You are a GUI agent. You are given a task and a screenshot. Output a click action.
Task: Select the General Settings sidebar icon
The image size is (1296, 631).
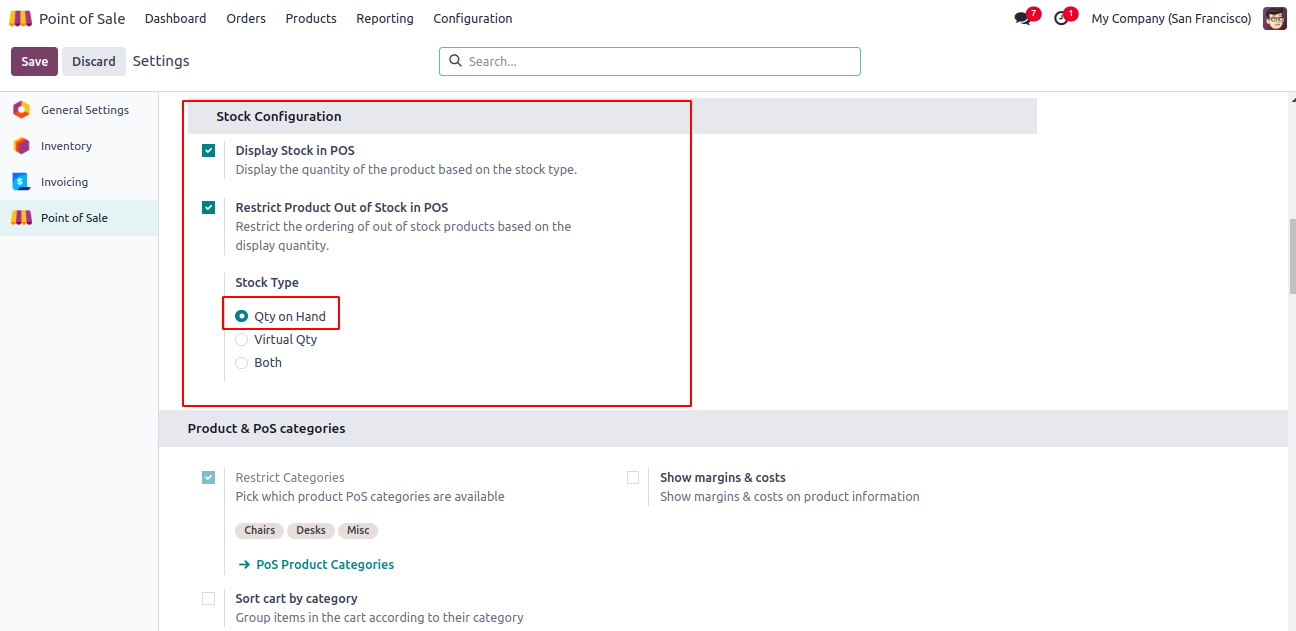[x=21, y=110]
